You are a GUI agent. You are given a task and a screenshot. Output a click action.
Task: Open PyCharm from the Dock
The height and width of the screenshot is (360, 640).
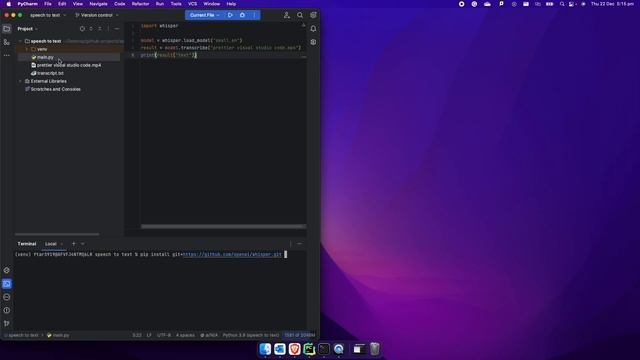tap(309, 349)
